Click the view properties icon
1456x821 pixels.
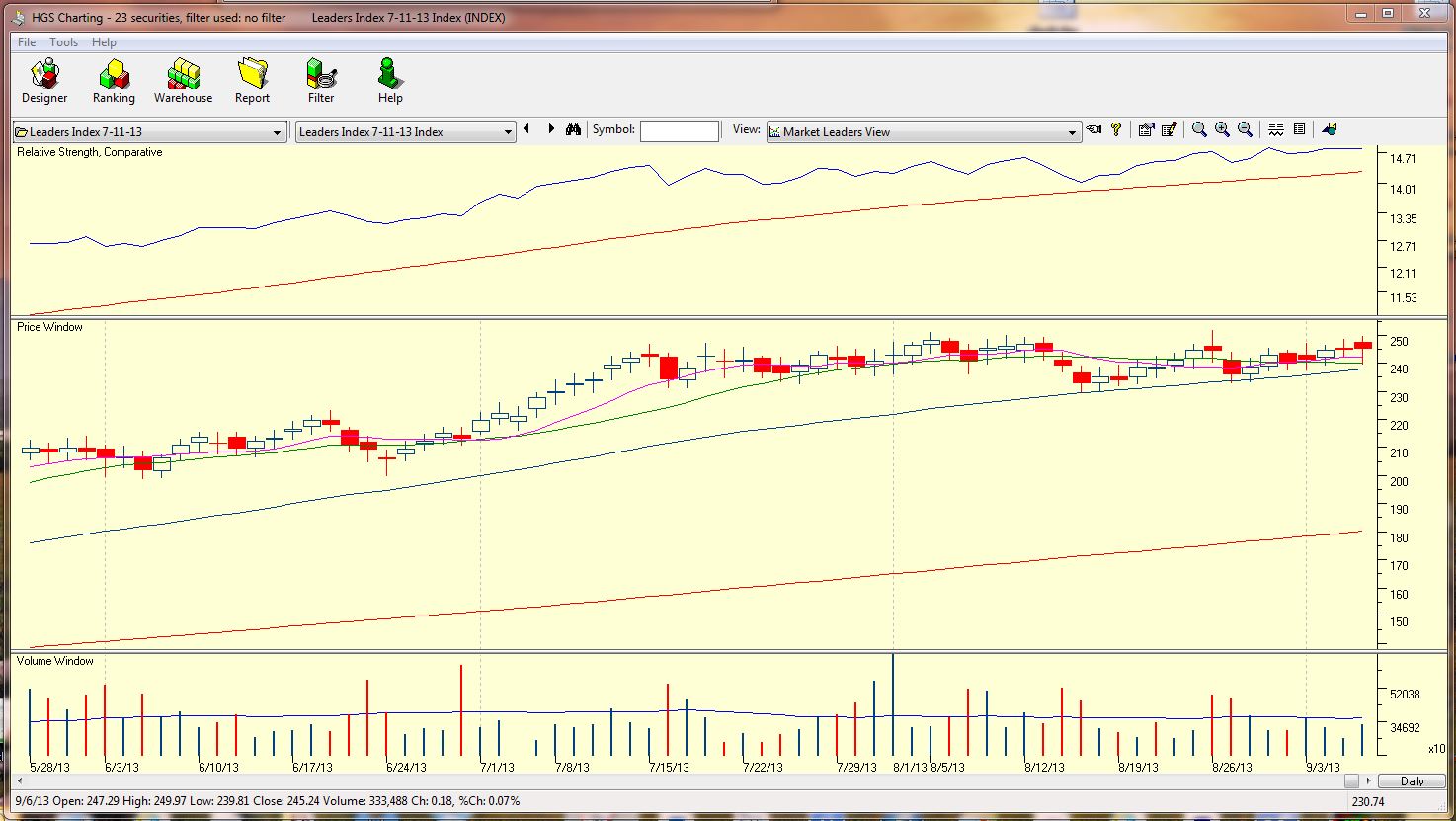(1146, 129)
